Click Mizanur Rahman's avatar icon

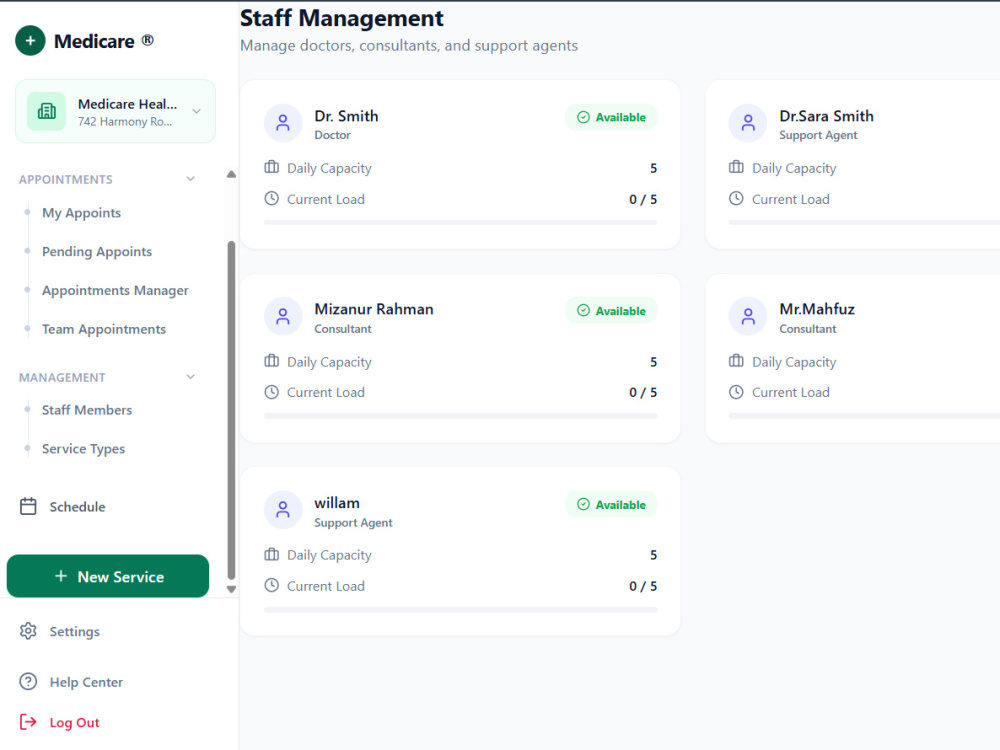[283, 316]
